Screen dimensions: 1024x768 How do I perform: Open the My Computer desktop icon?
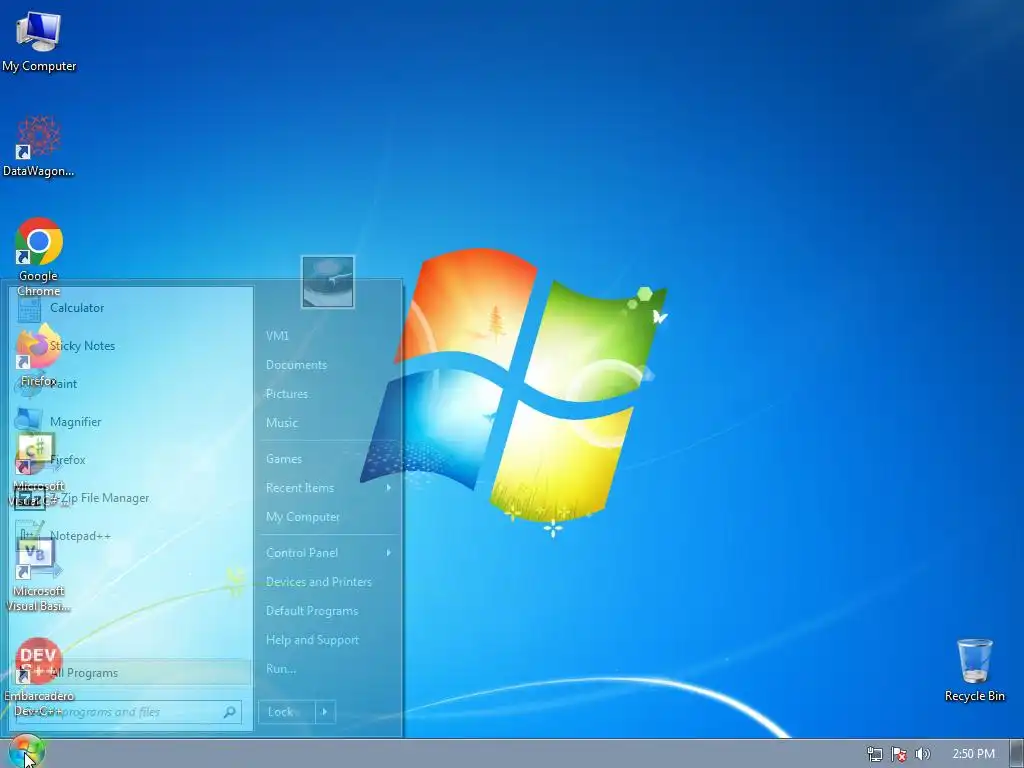(39, 40)
